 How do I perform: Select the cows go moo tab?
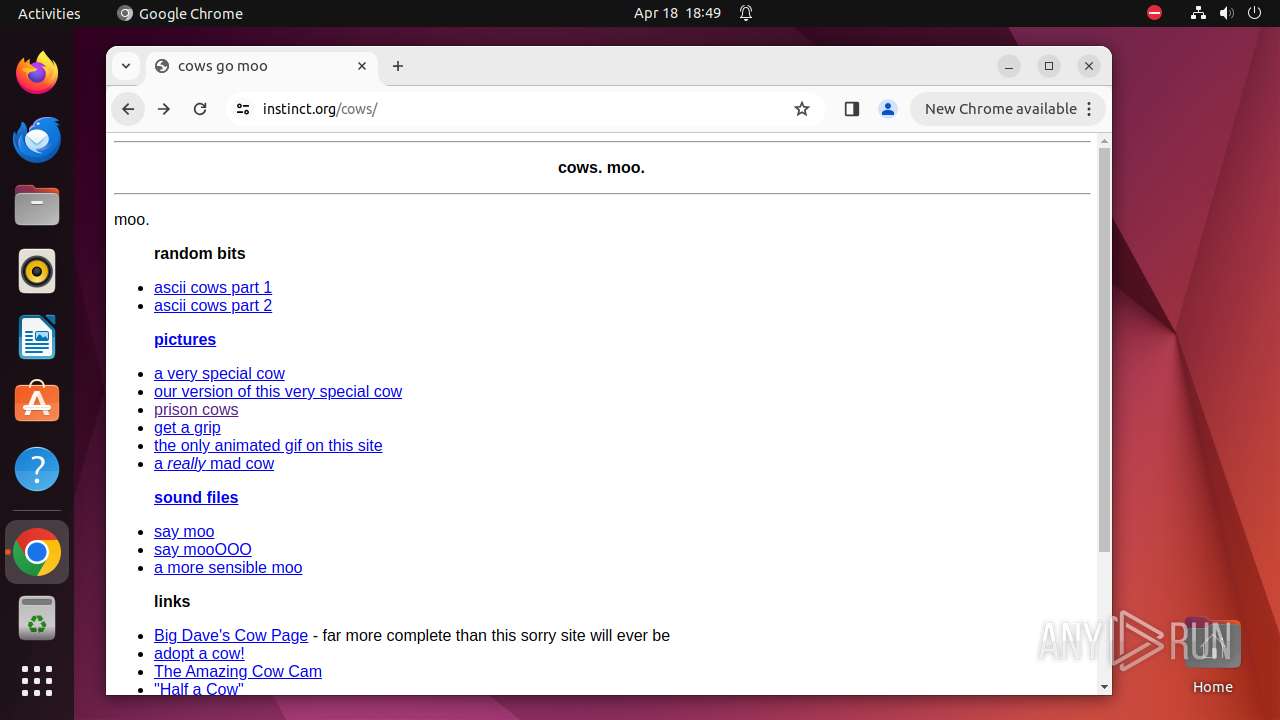[262, 66]
